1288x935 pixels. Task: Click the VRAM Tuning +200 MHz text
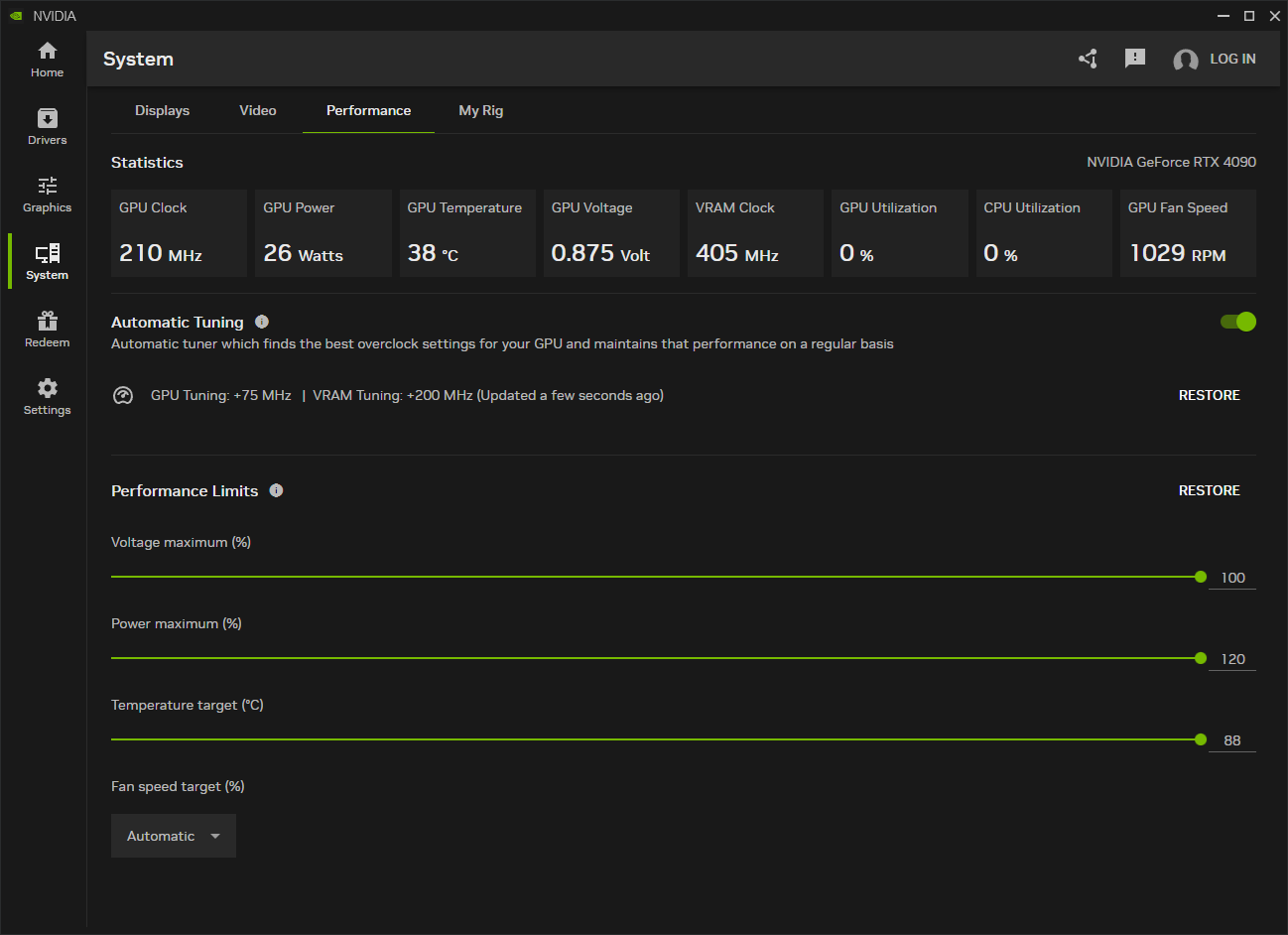point(393,395)
